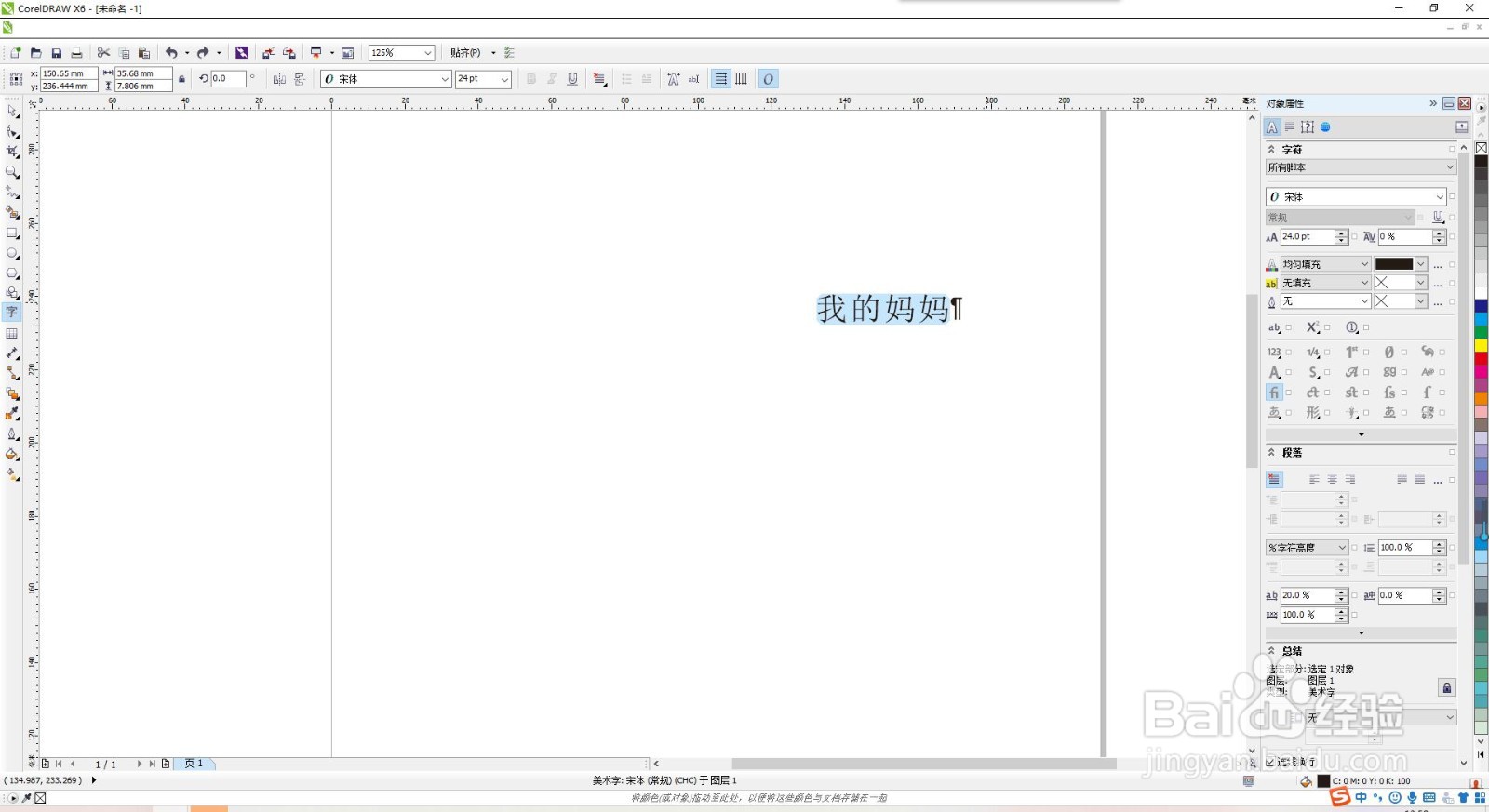Screen dimensions: 1489x812
Task: Pick the Ellipse tool
Action: pyautogui.click(x=12, y=253)
